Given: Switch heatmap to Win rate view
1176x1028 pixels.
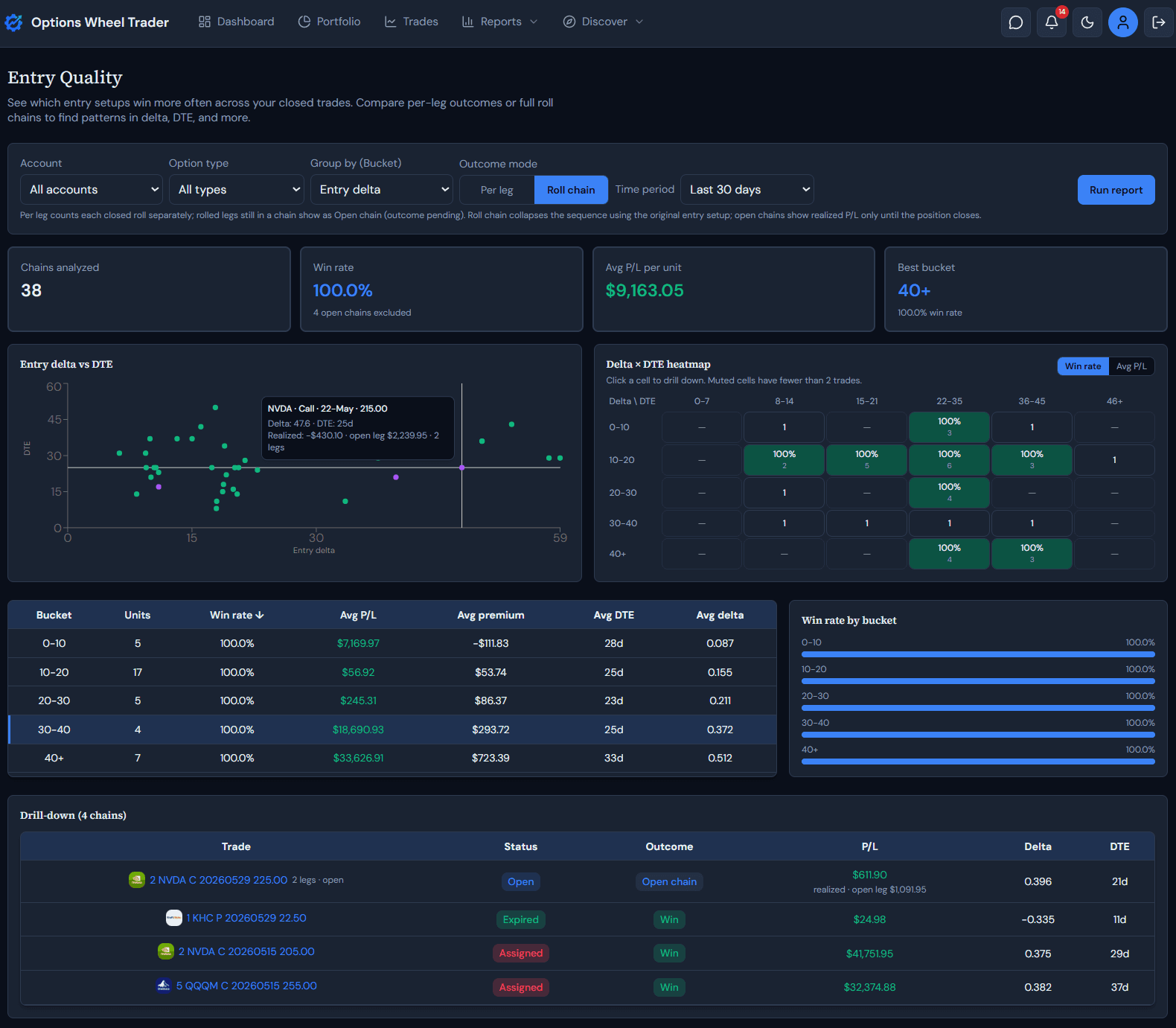Looking at the screenshot, I should point(1083,366).
